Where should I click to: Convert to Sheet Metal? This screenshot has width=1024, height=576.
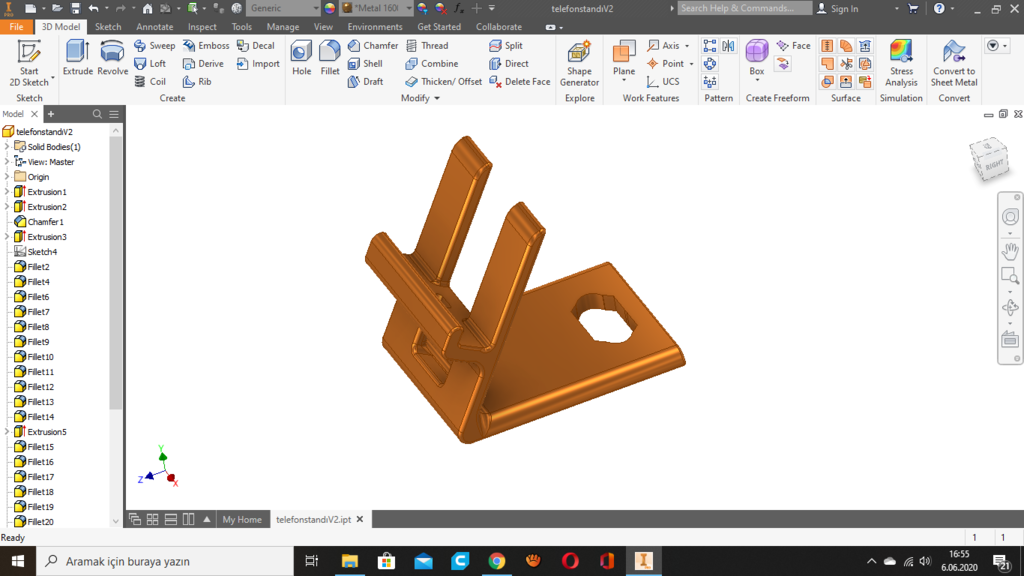(953, 64)
